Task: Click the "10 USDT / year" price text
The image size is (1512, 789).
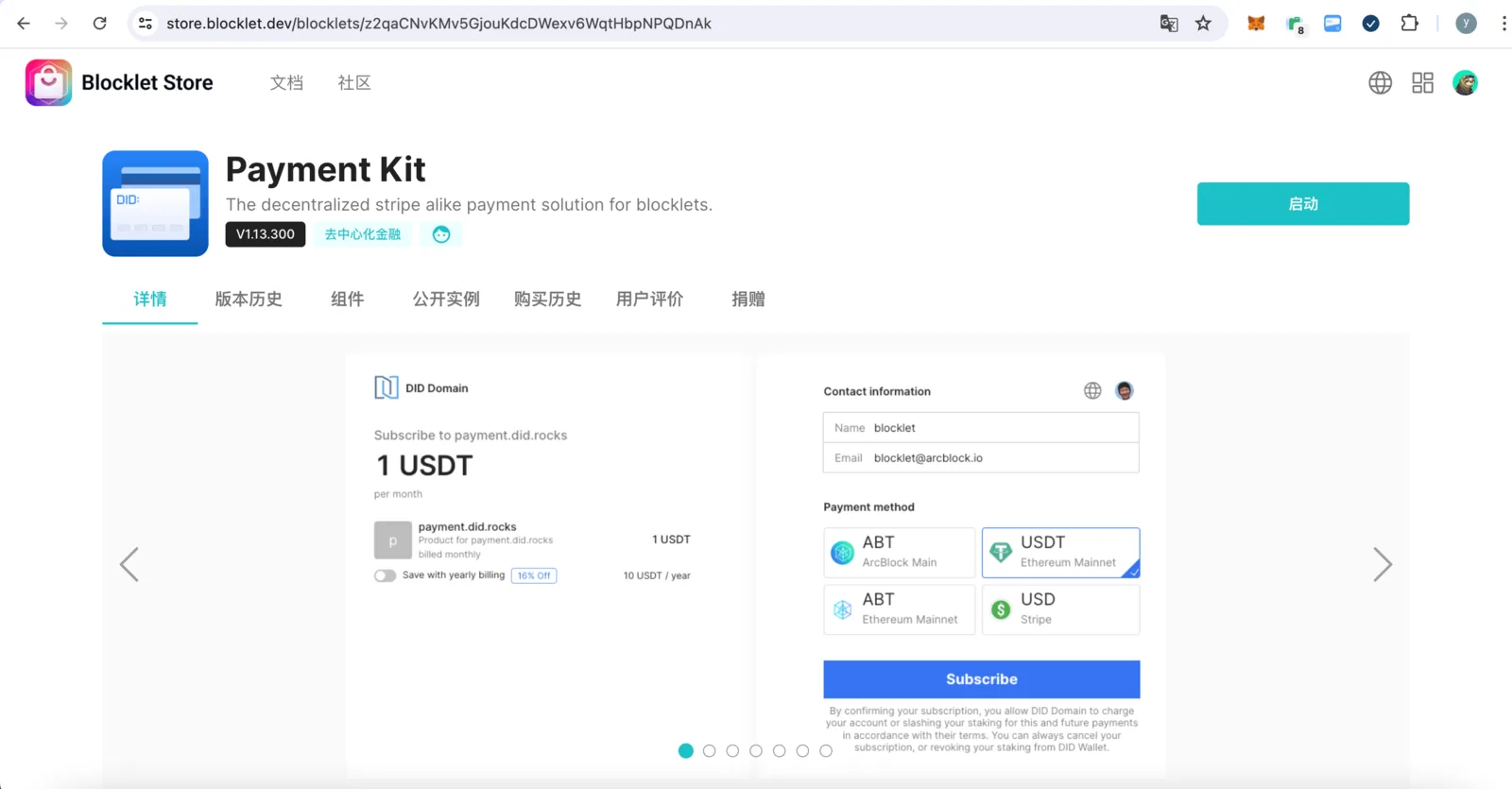Action: 657,575
